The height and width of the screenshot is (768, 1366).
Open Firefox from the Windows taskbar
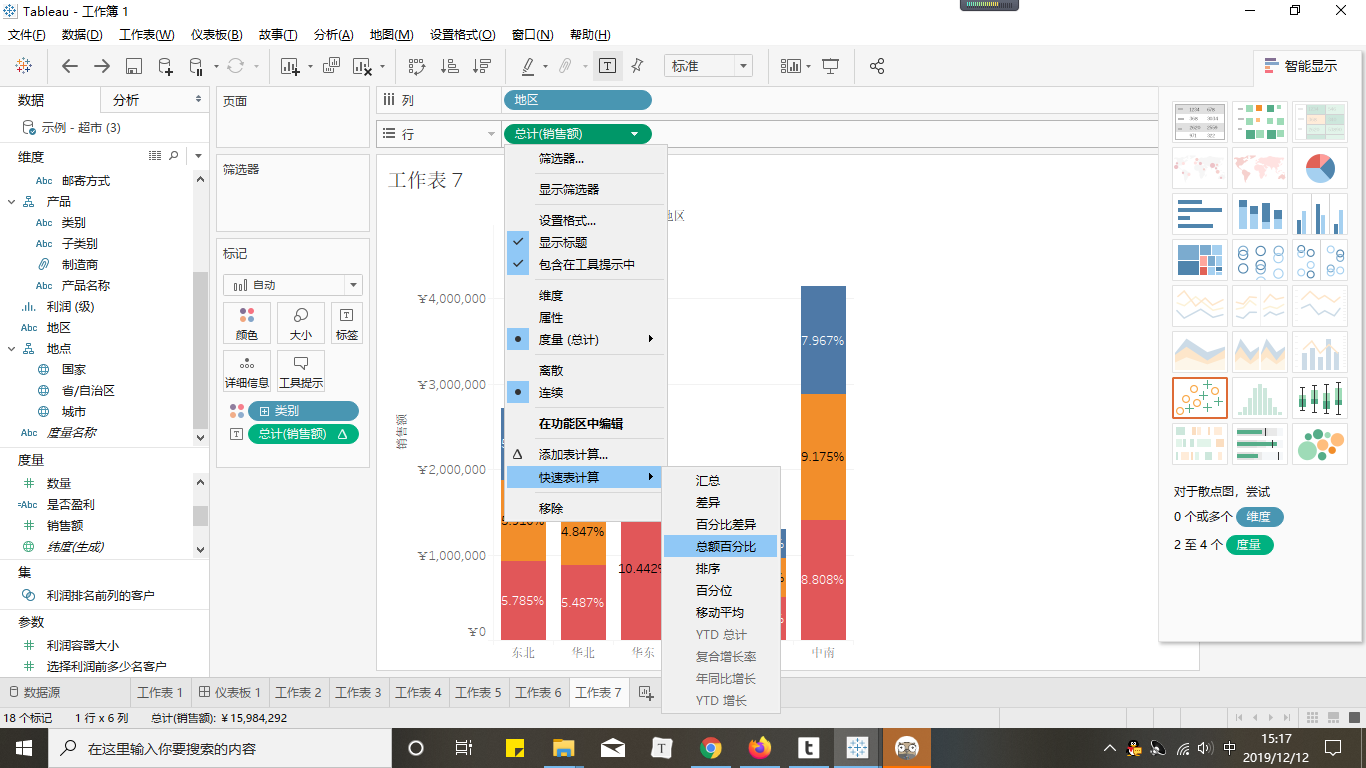coord(760,748)
